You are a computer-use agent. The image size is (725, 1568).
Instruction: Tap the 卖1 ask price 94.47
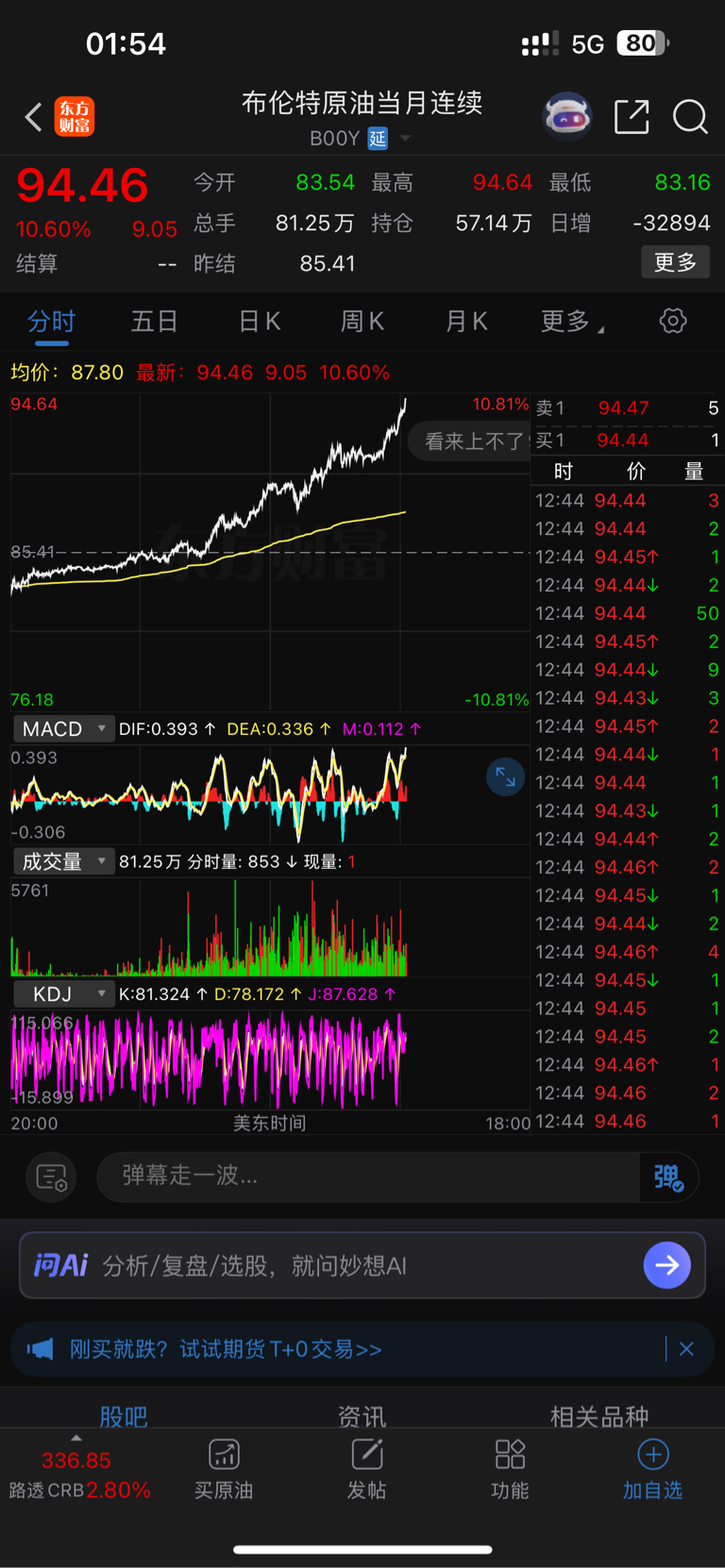(x=623, y=409)
